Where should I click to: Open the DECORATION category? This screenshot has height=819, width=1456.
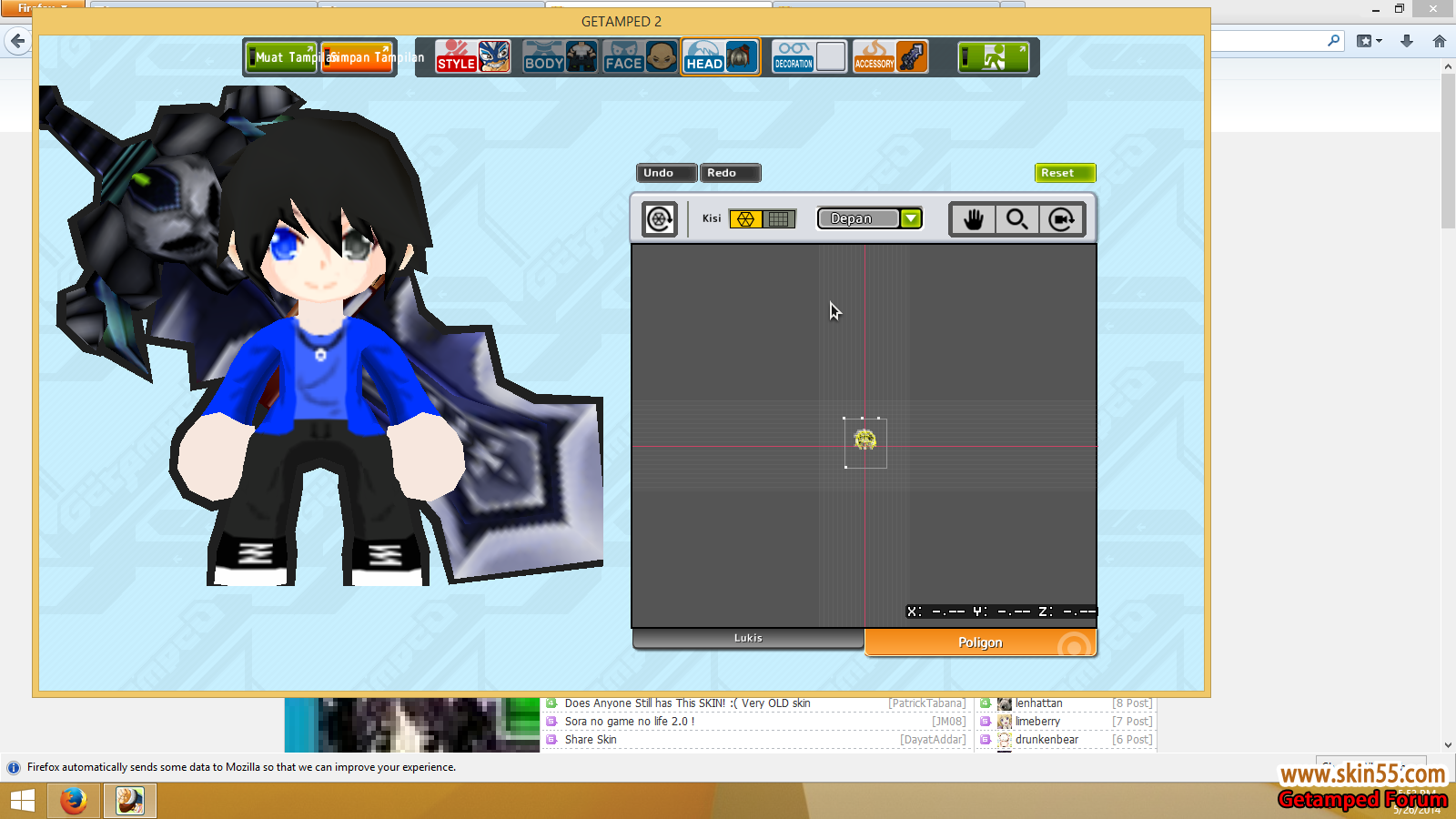794,56
